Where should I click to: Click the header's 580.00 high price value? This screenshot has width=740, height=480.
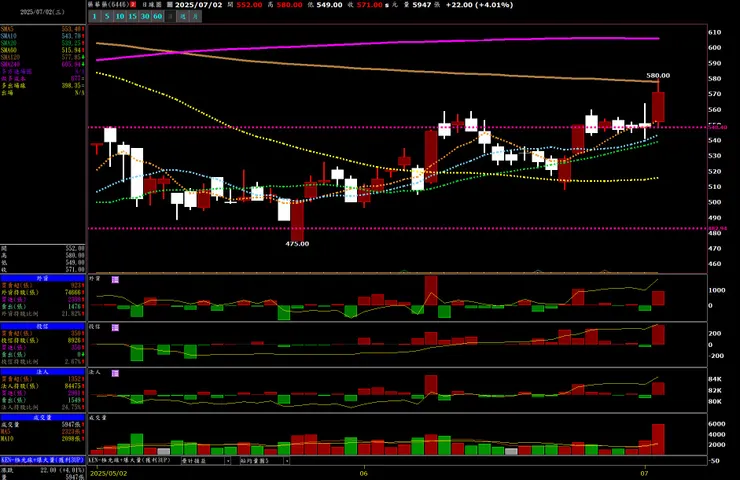[289, 5]
